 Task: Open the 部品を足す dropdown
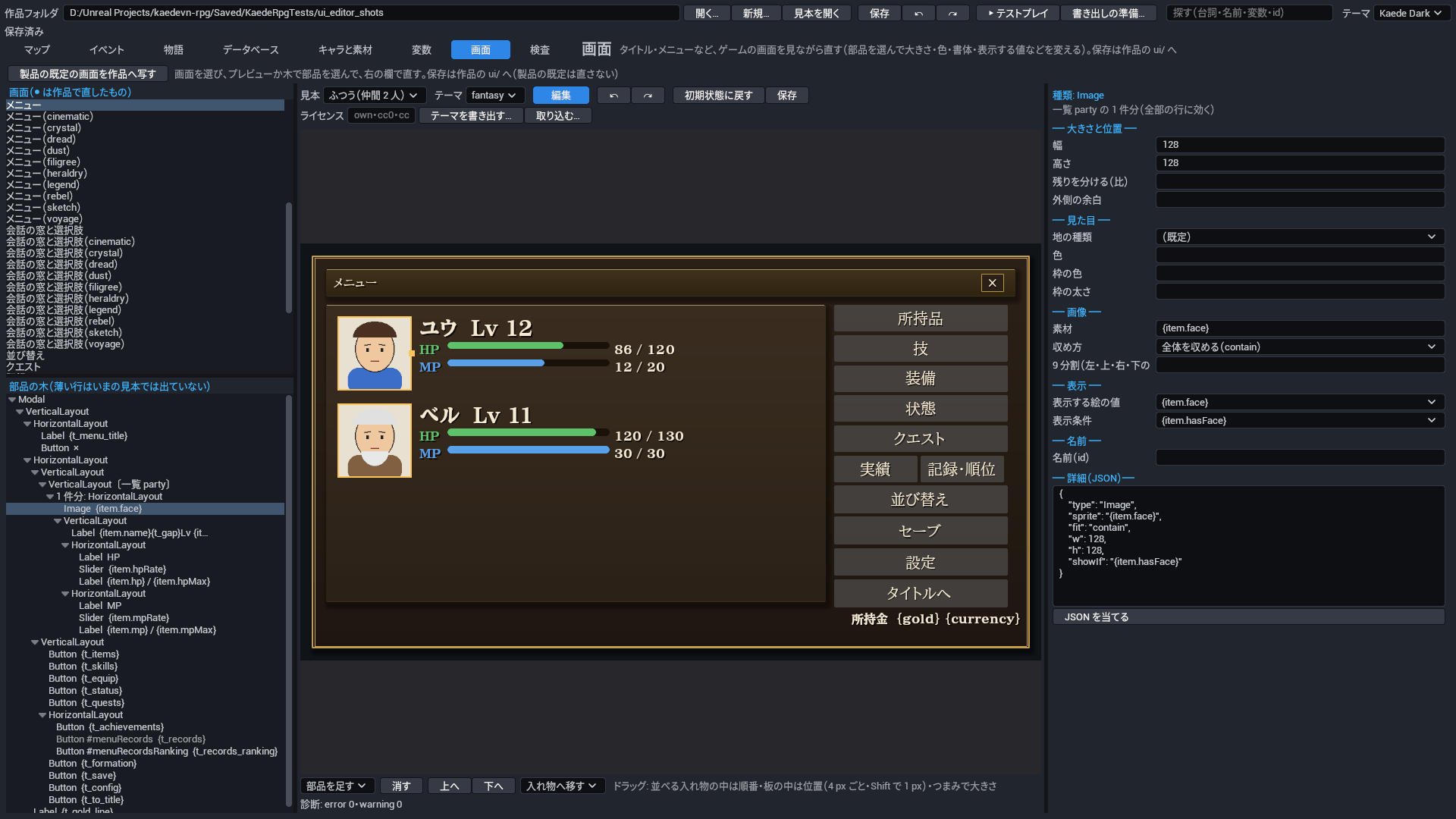(337, 786)
